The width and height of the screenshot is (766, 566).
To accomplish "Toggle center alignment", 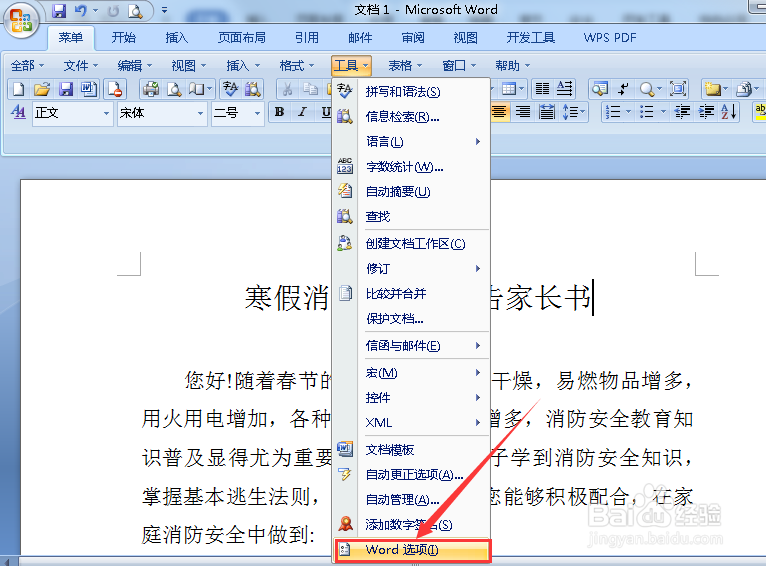I will pos(499,112).
